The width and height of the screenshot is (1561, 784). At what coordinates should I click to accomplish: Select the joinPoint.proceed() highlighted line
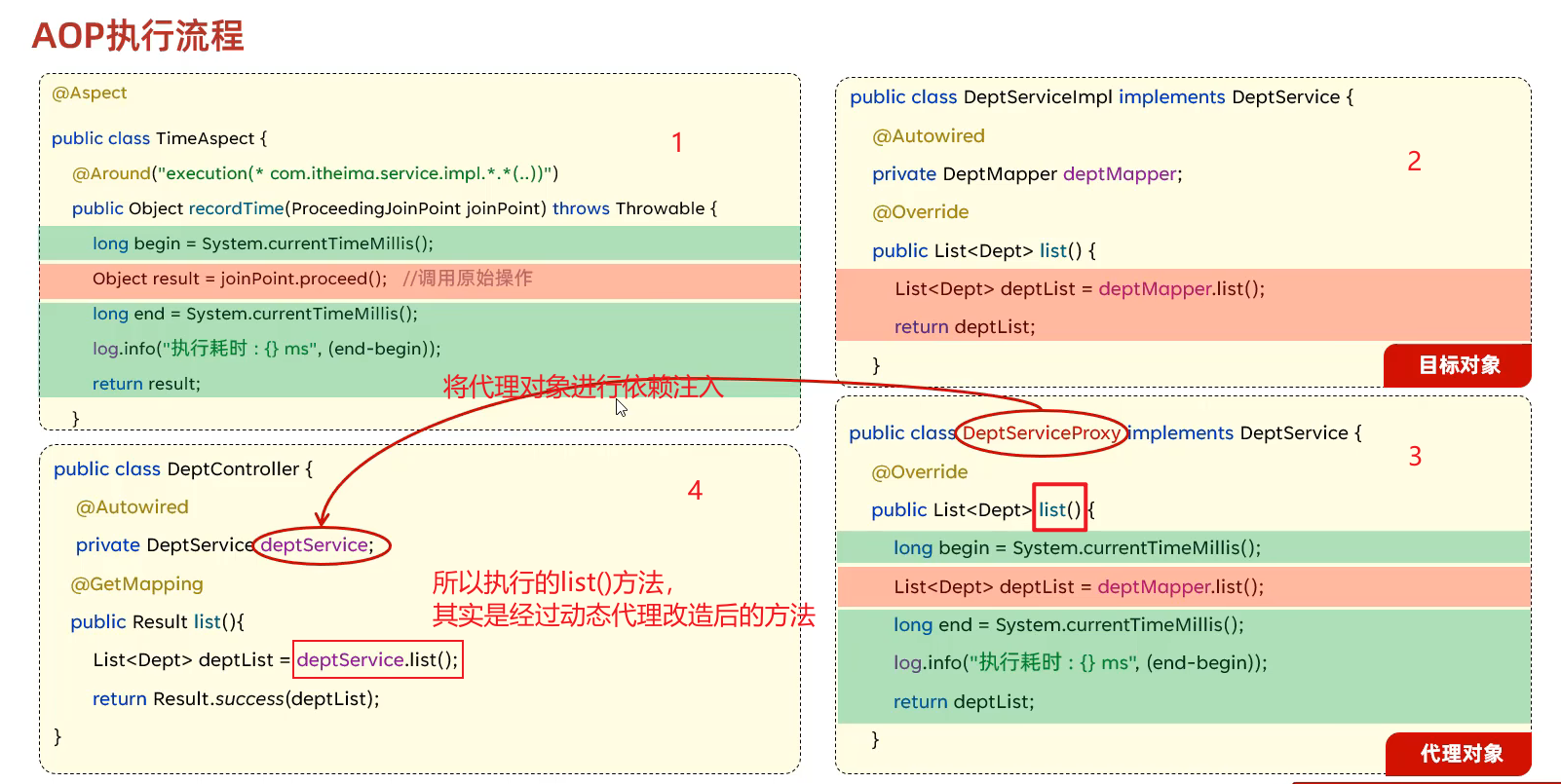(x=240, y=279)
